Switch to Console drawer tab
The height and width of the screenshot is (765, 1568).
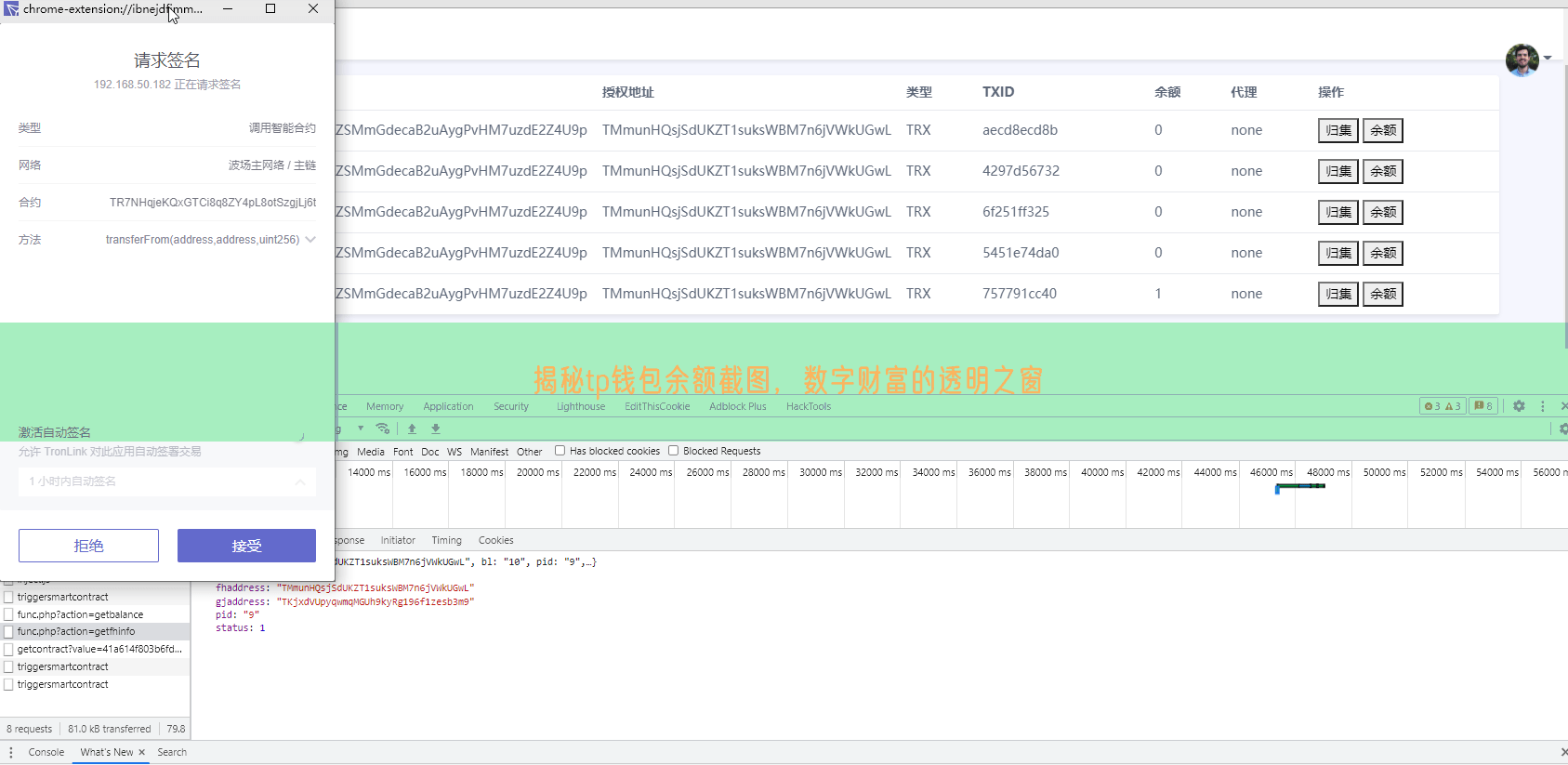[46, 752]
